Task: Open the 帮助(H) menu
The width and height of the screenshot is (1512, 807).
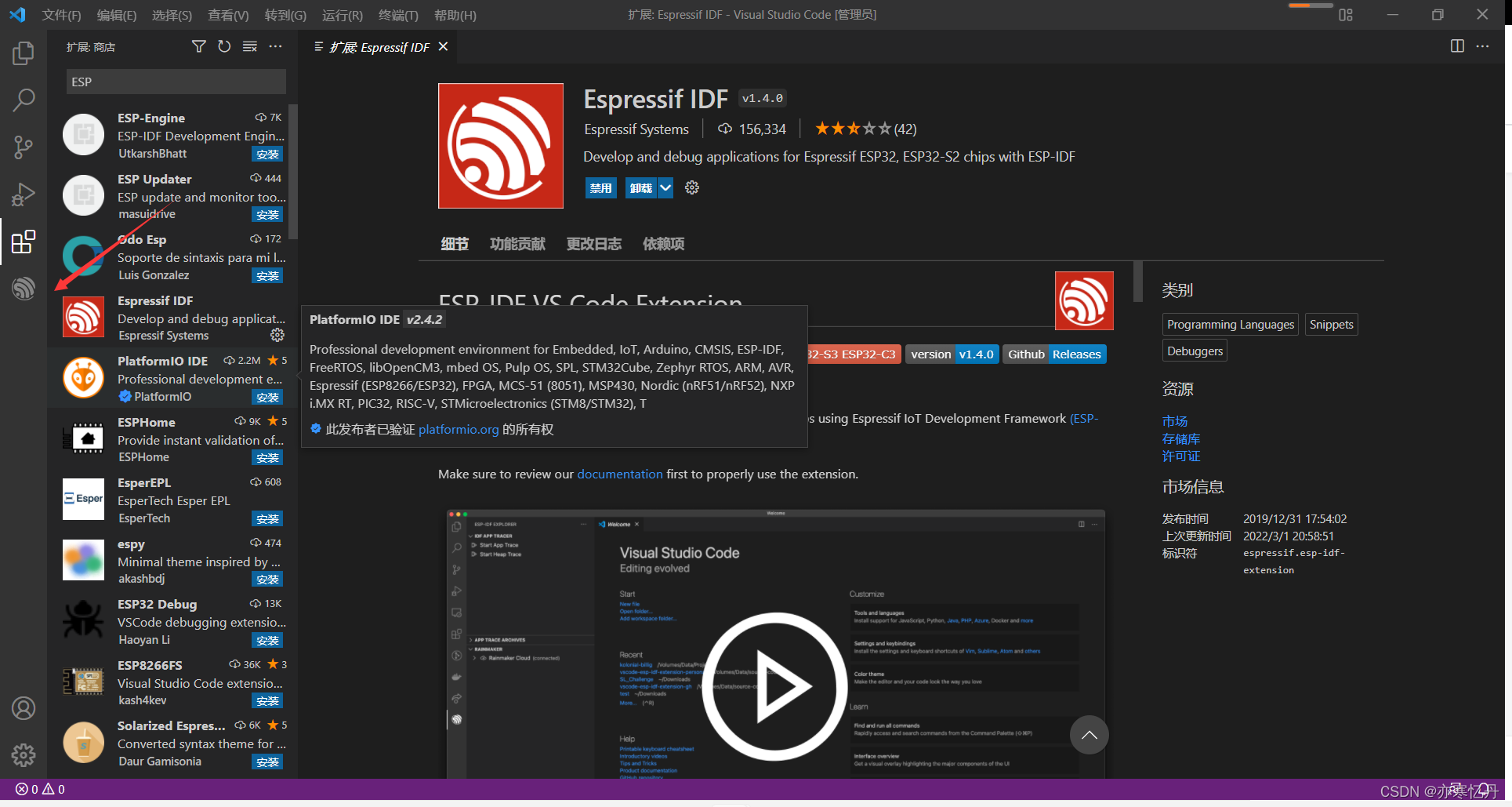Action: [x=455, y=15]
